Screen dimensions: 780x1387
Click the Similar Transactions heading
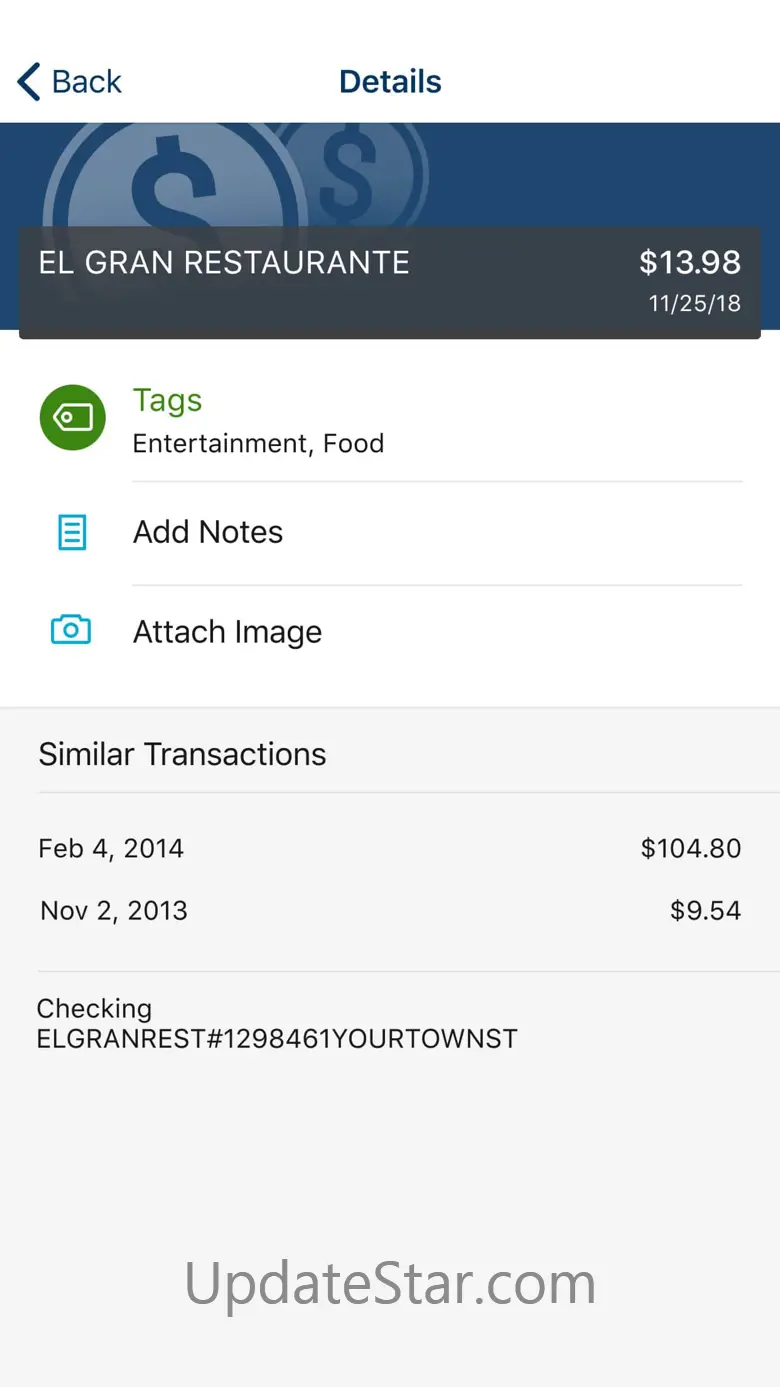(182, 754)
